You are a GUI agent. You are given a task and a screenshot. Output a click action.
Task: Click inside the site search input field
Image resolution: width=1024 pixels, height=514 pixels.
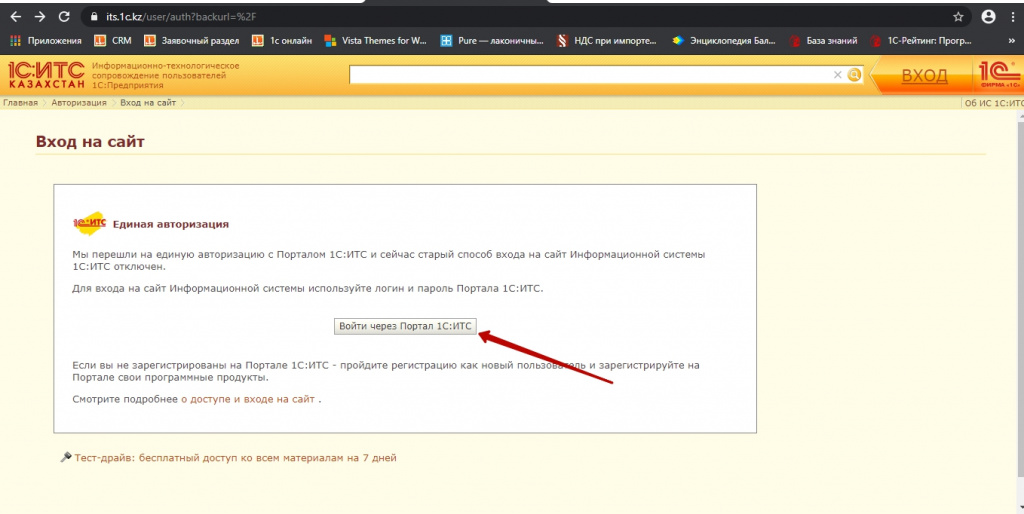pos(590,75)
